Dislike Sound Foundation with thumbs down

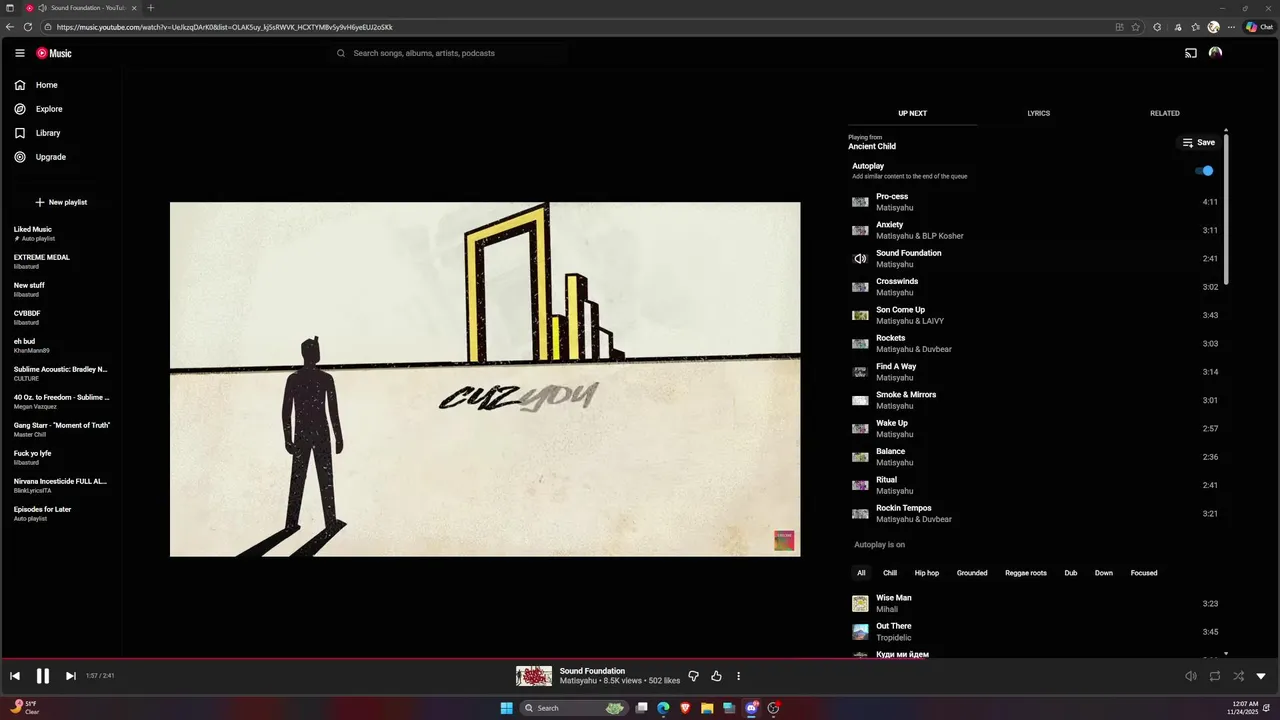[x=693, y=676]
